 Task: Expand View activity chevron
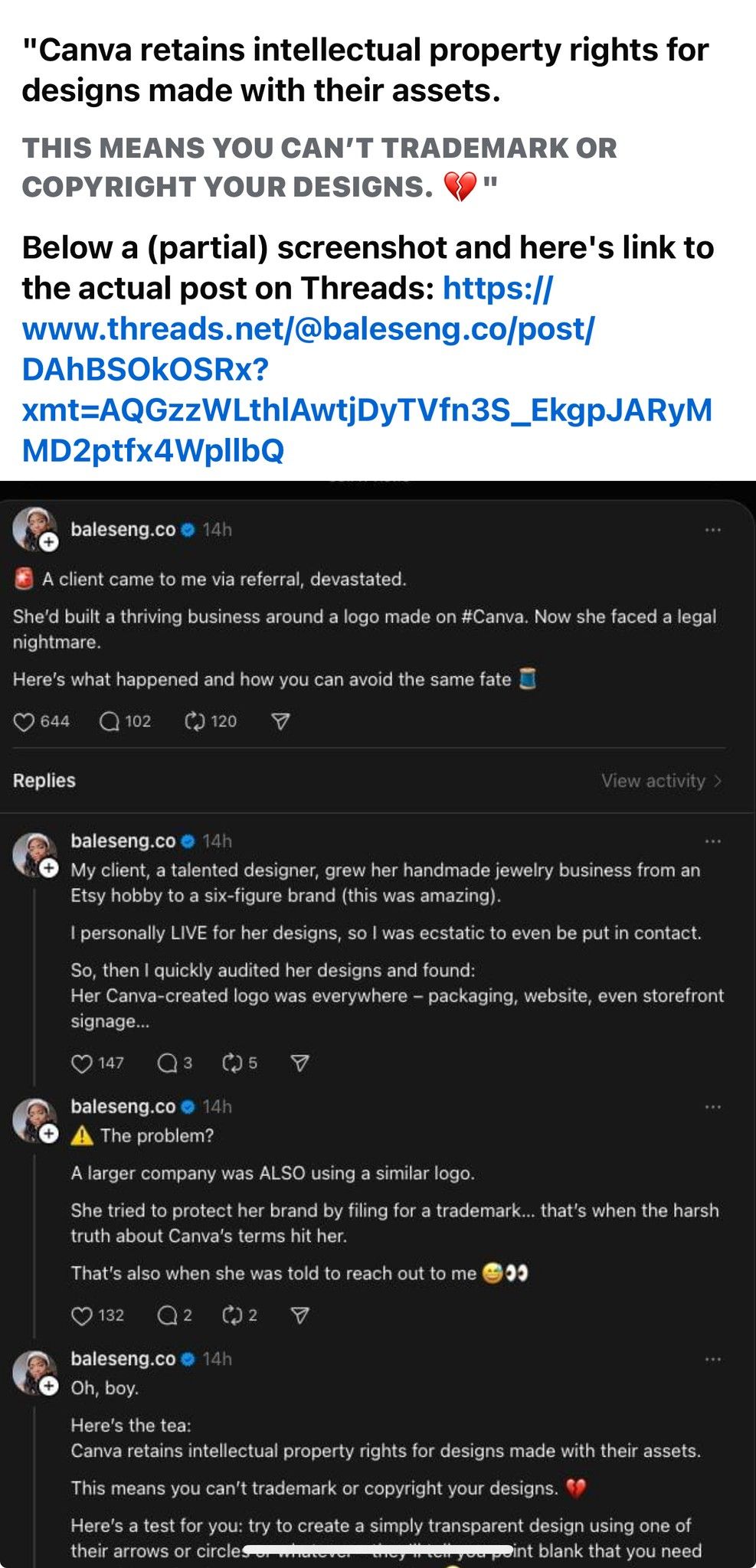[718, 781]
